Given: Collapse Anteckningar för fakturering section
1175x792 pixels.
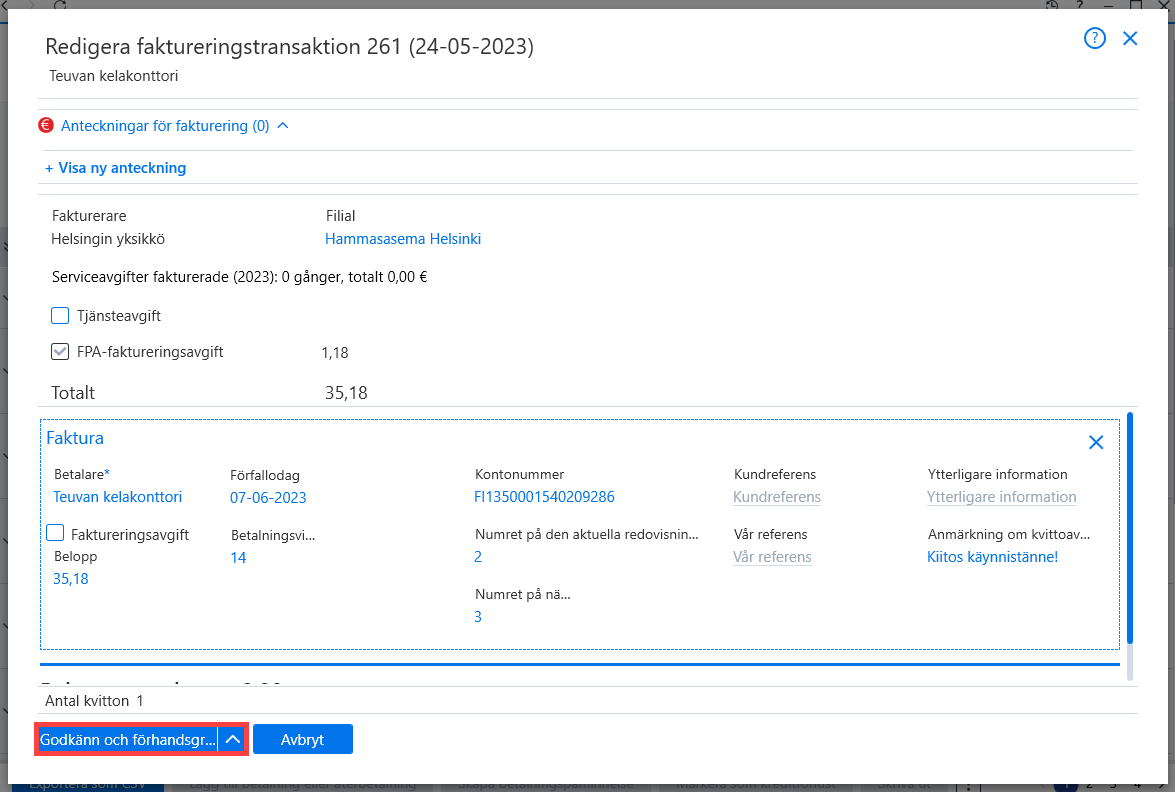Looking at the screenshot, I should [x=283, y=125].
